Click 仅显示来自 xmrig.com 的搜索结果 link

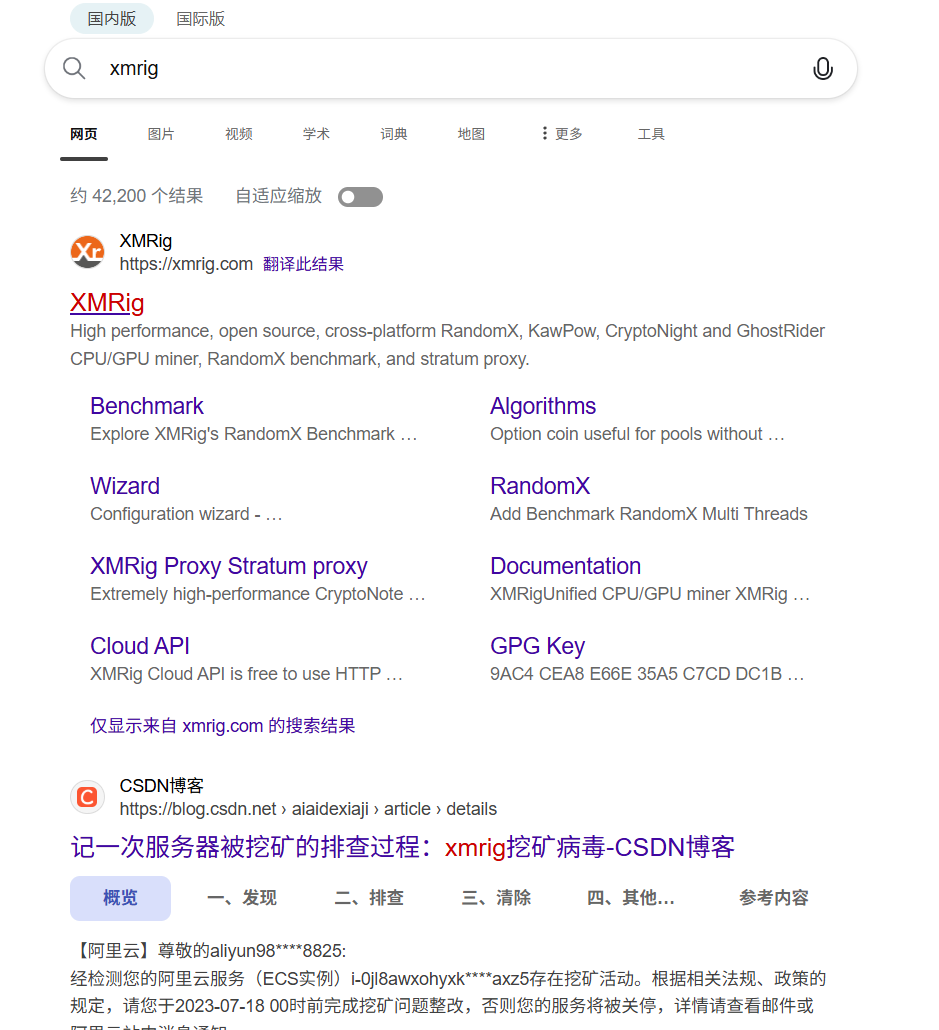pyautogui.click(x=223, y=726)
